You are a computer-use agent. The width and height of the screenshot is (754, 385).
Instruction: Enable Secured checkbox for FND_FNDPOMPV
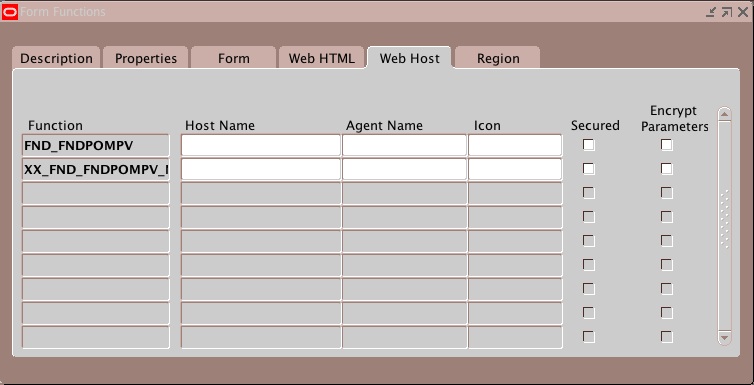589,145
